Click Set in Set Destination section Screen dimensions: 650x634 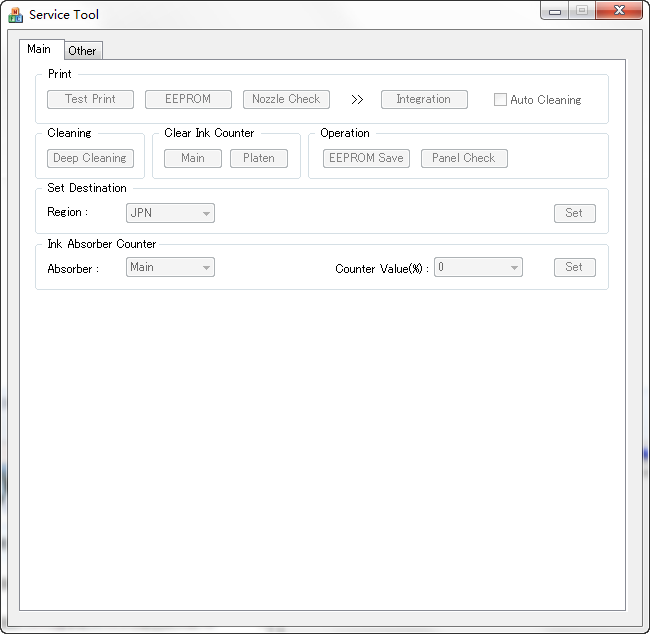point(575,213)
